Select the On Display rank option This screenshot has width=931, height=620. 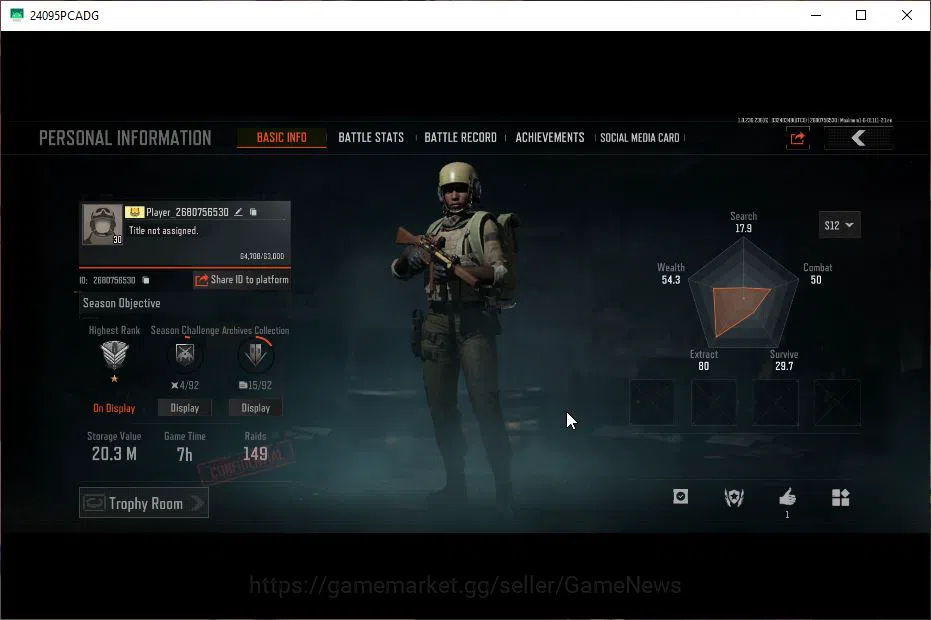click(x=114, y=408)
